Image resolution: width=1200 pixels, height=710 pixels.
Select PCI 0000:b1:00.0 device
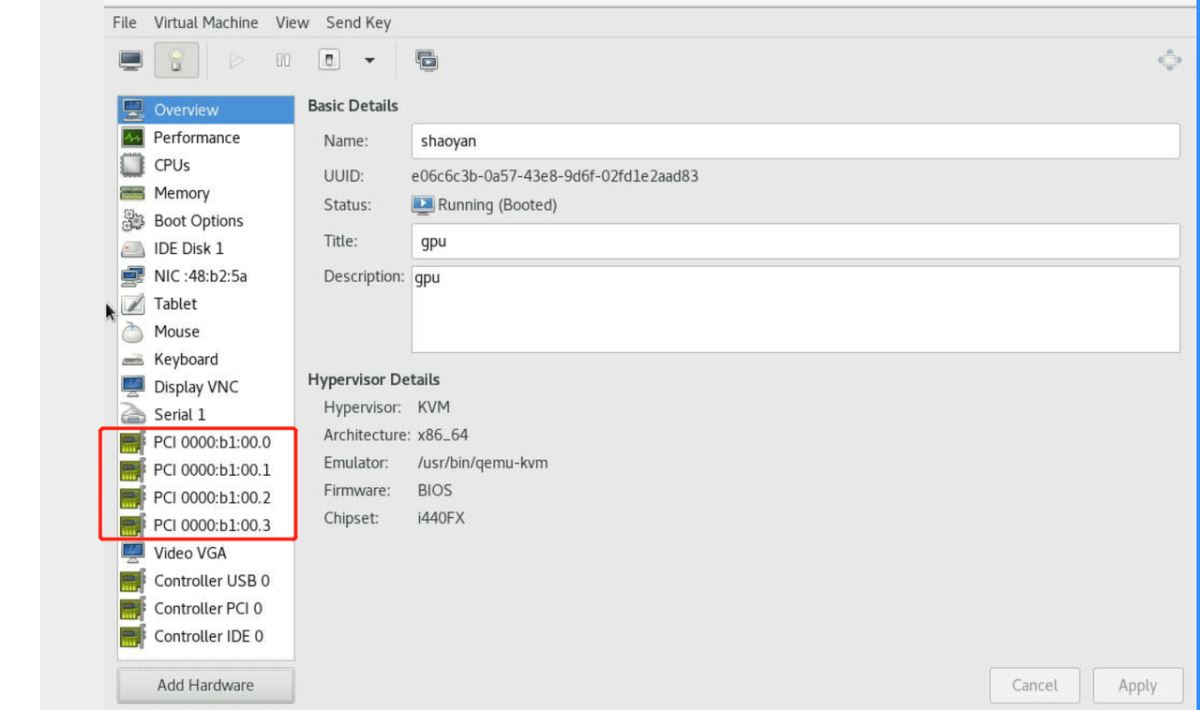(211, 441)
